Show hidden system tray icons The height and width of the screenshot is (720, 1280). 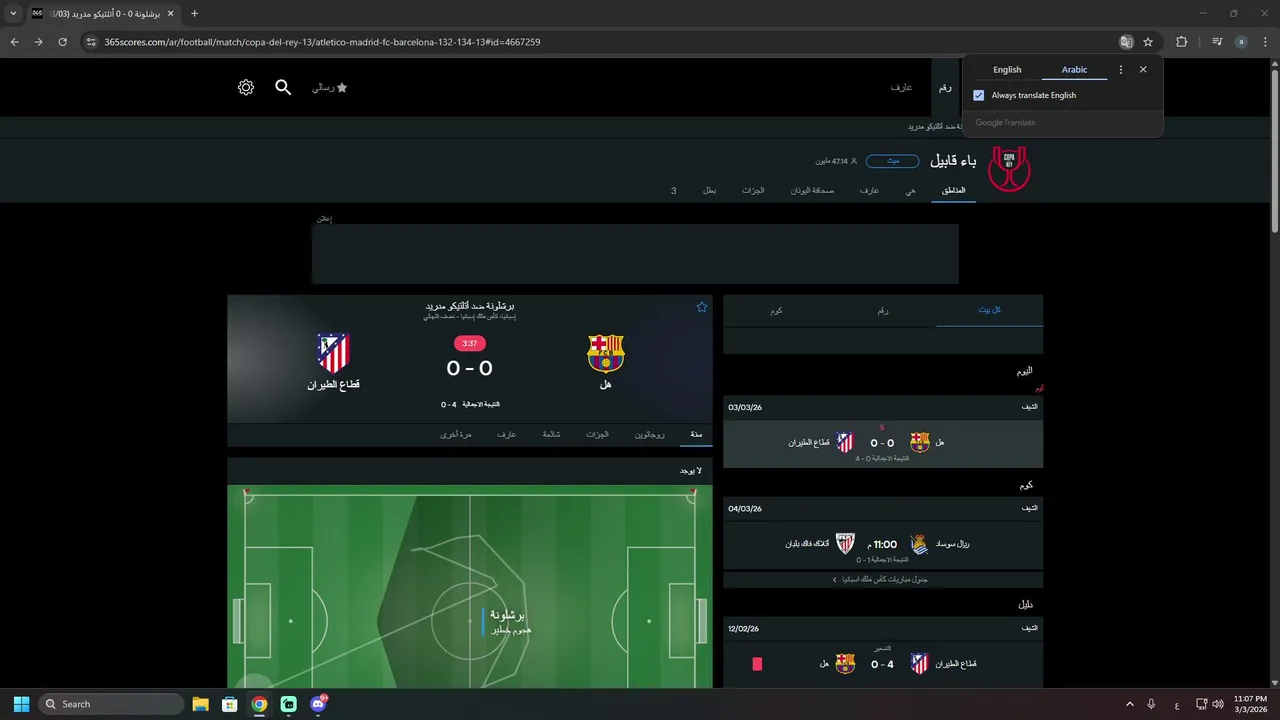[x=1130, y=704]
